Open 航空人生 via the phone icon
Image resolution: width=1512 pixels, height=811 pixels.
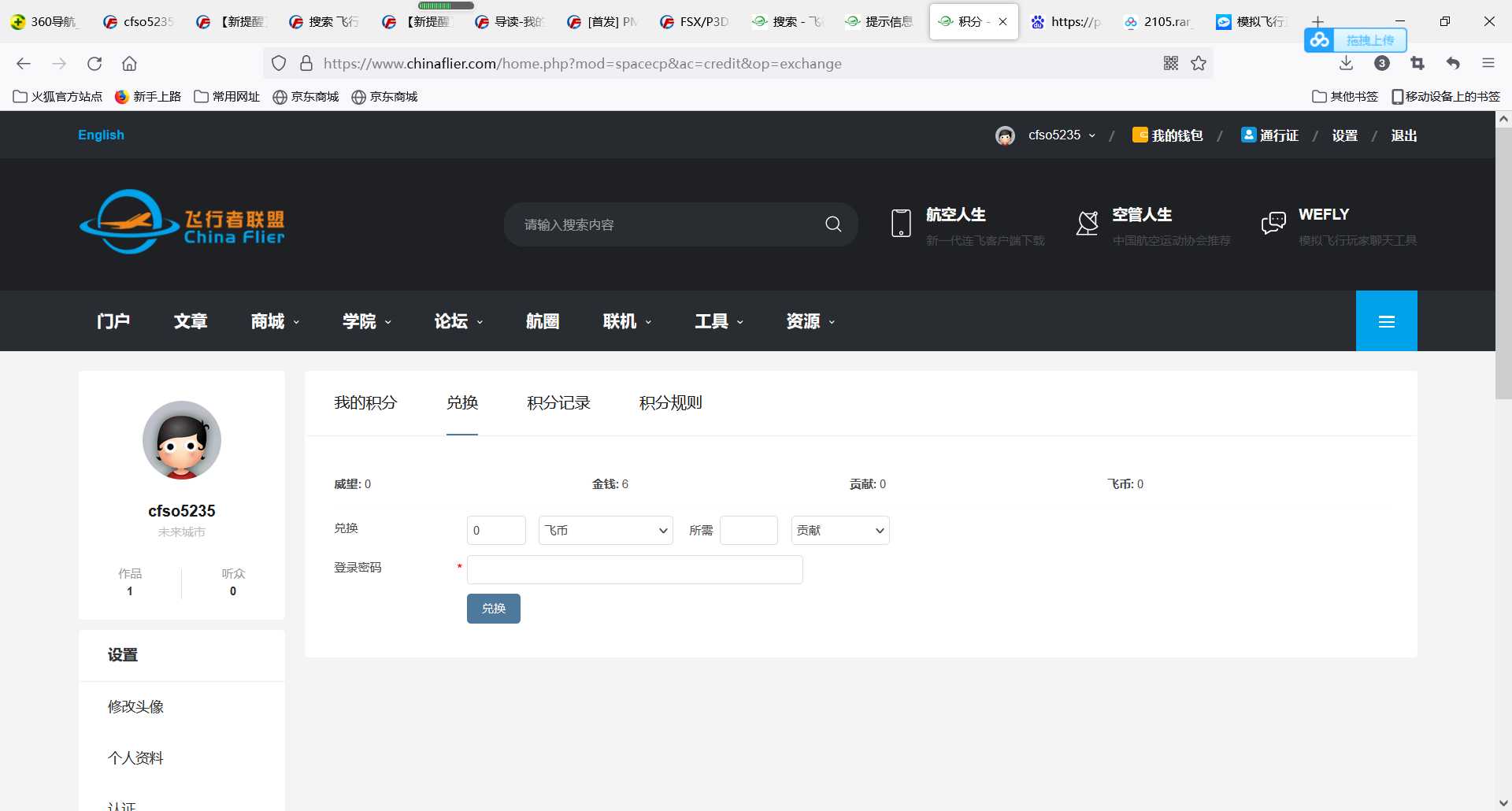point(900,224)
